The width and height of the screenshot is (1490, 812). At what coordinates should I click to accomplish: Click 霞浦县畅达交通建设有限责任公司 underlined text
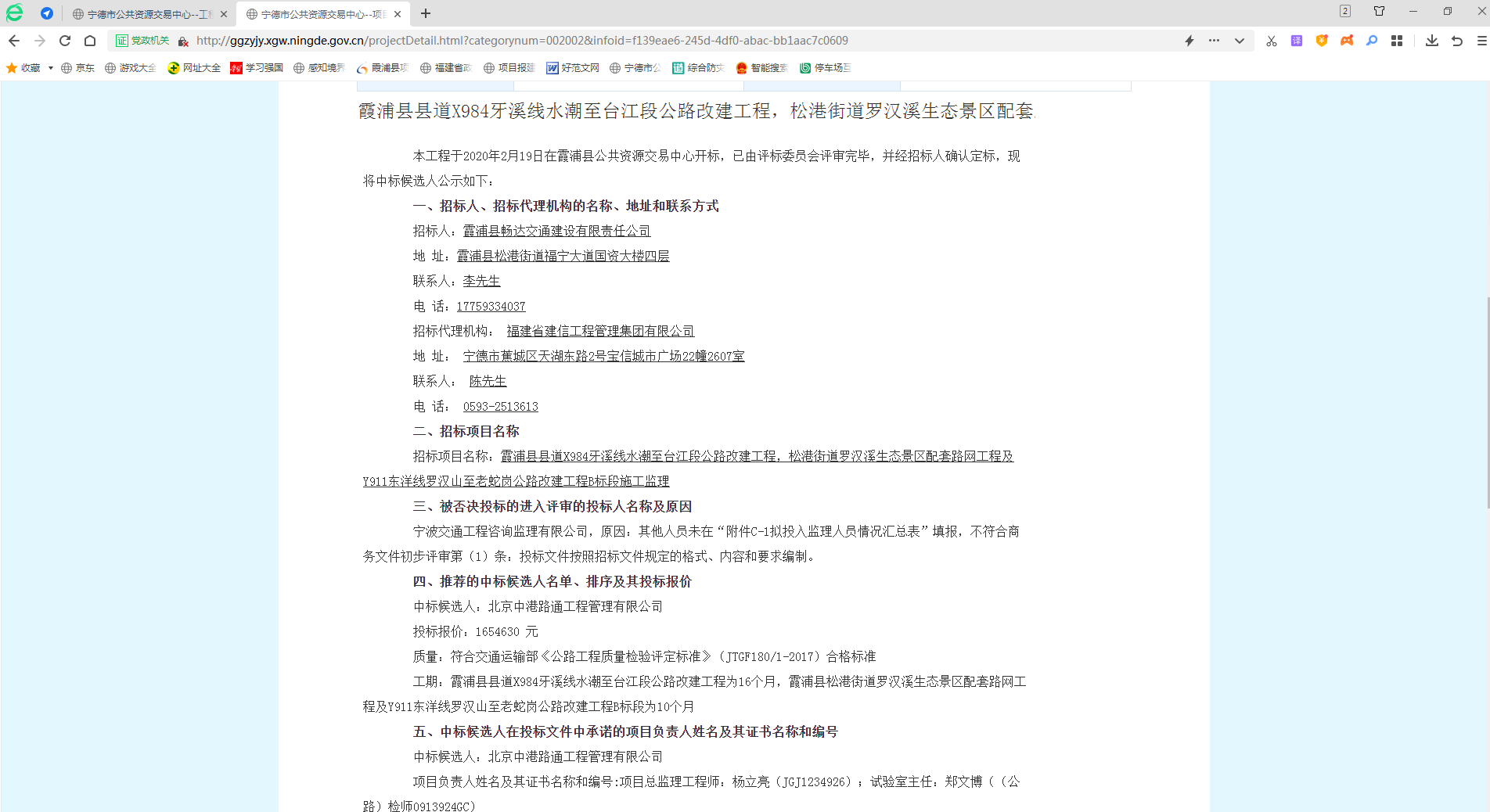pyautogui.click(x=556, y=231)
